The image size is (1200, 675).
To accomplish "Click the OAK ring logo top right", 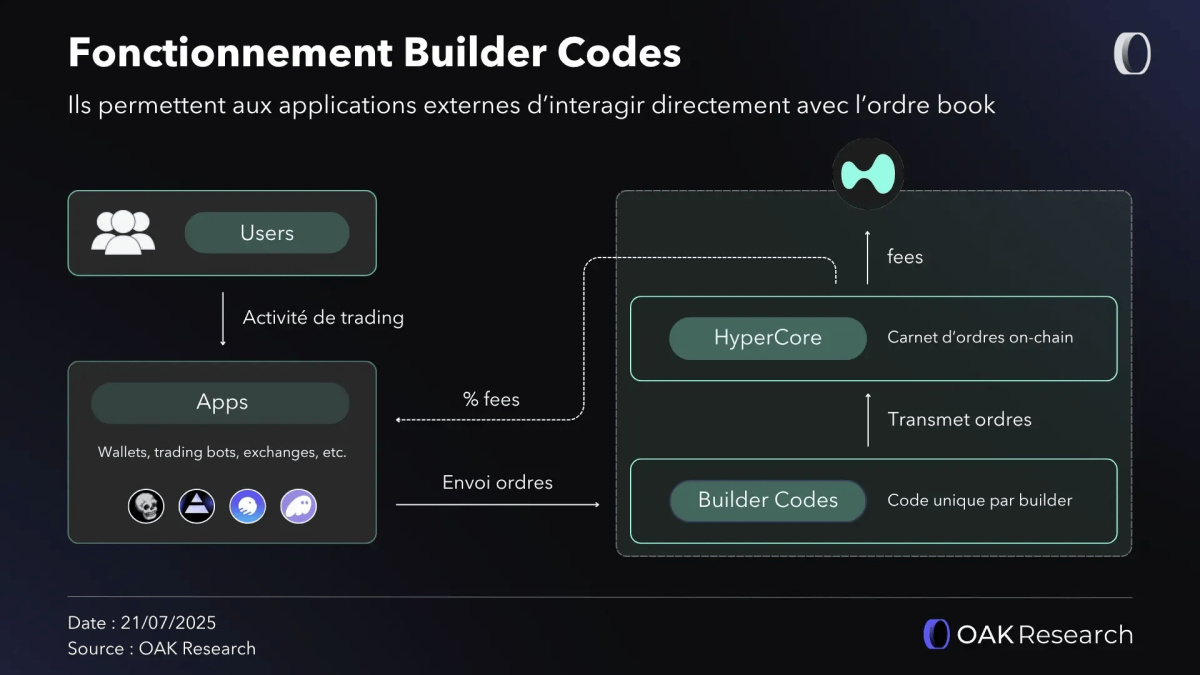I will tap(1132, 54).
